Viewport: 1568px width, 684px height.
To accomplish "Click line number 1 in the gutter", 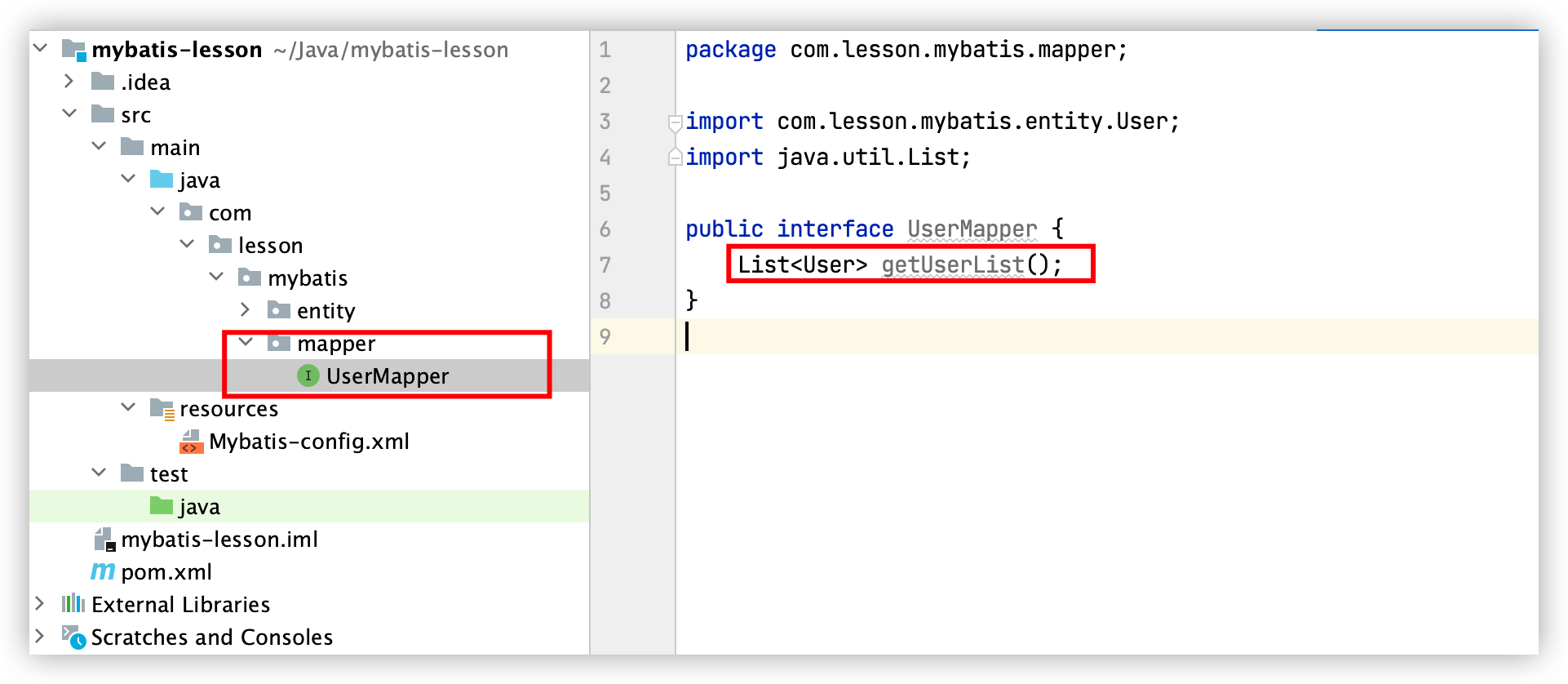I will click(x=605, y=50).
